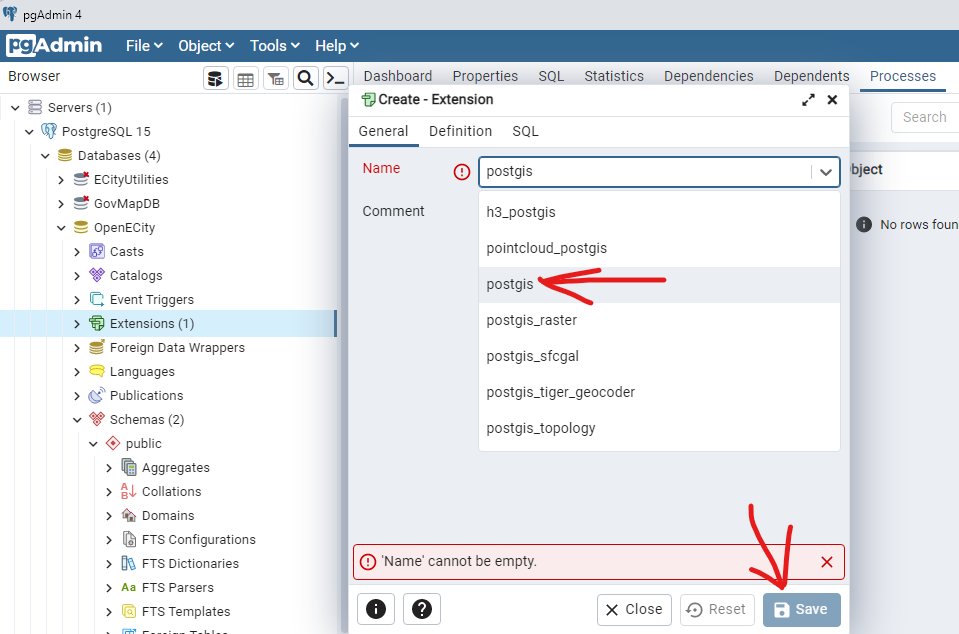Open the Dashboard tab
This screenshot has width=959, height=634.
tap(398, 76)
